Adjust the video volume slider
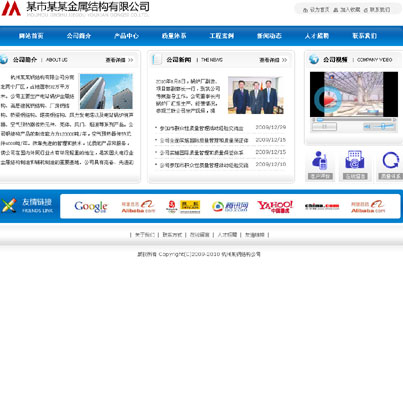 click(383, 126)
